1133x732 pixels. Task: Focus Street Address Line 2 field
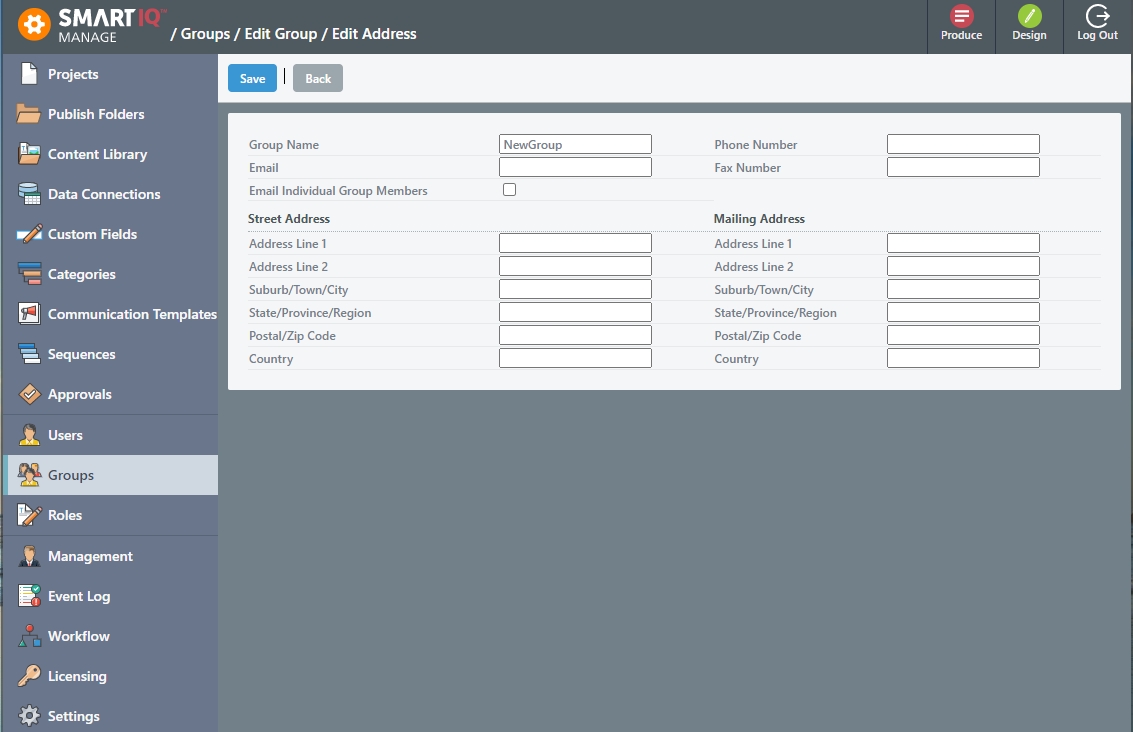(575, 266)
